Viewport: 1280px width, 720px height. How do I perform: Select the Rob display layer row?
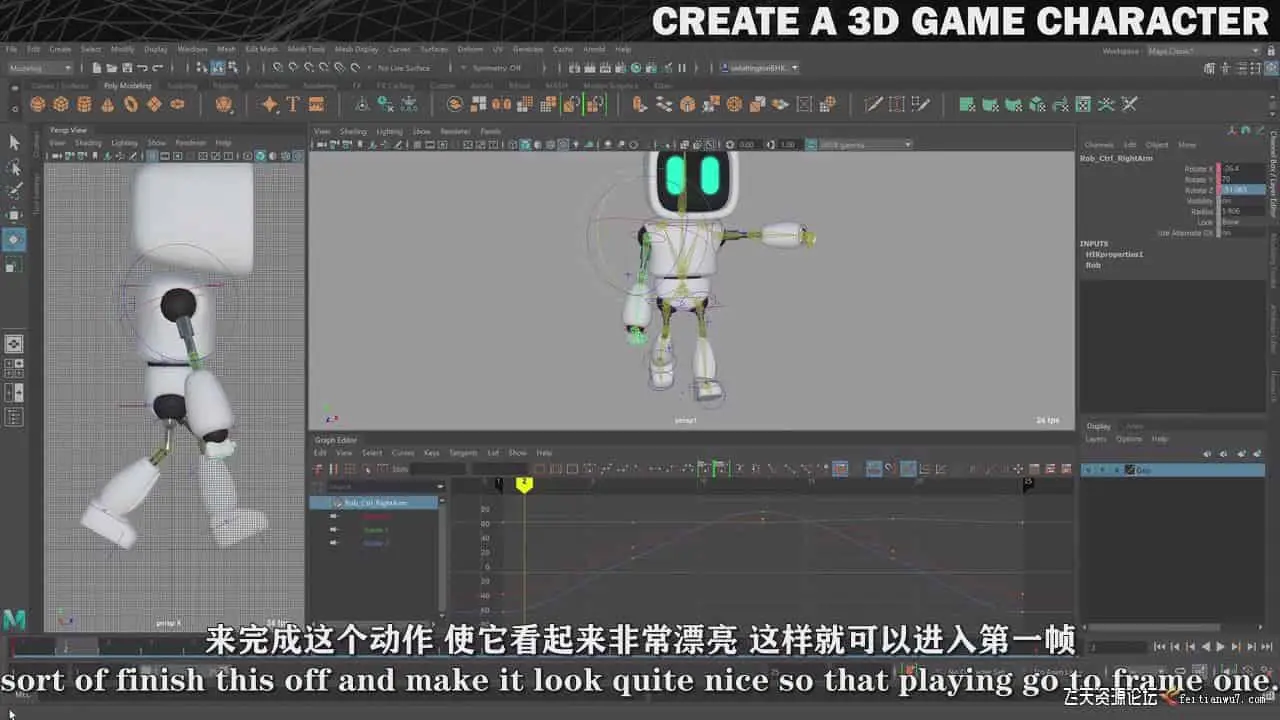click(1173, 470)
